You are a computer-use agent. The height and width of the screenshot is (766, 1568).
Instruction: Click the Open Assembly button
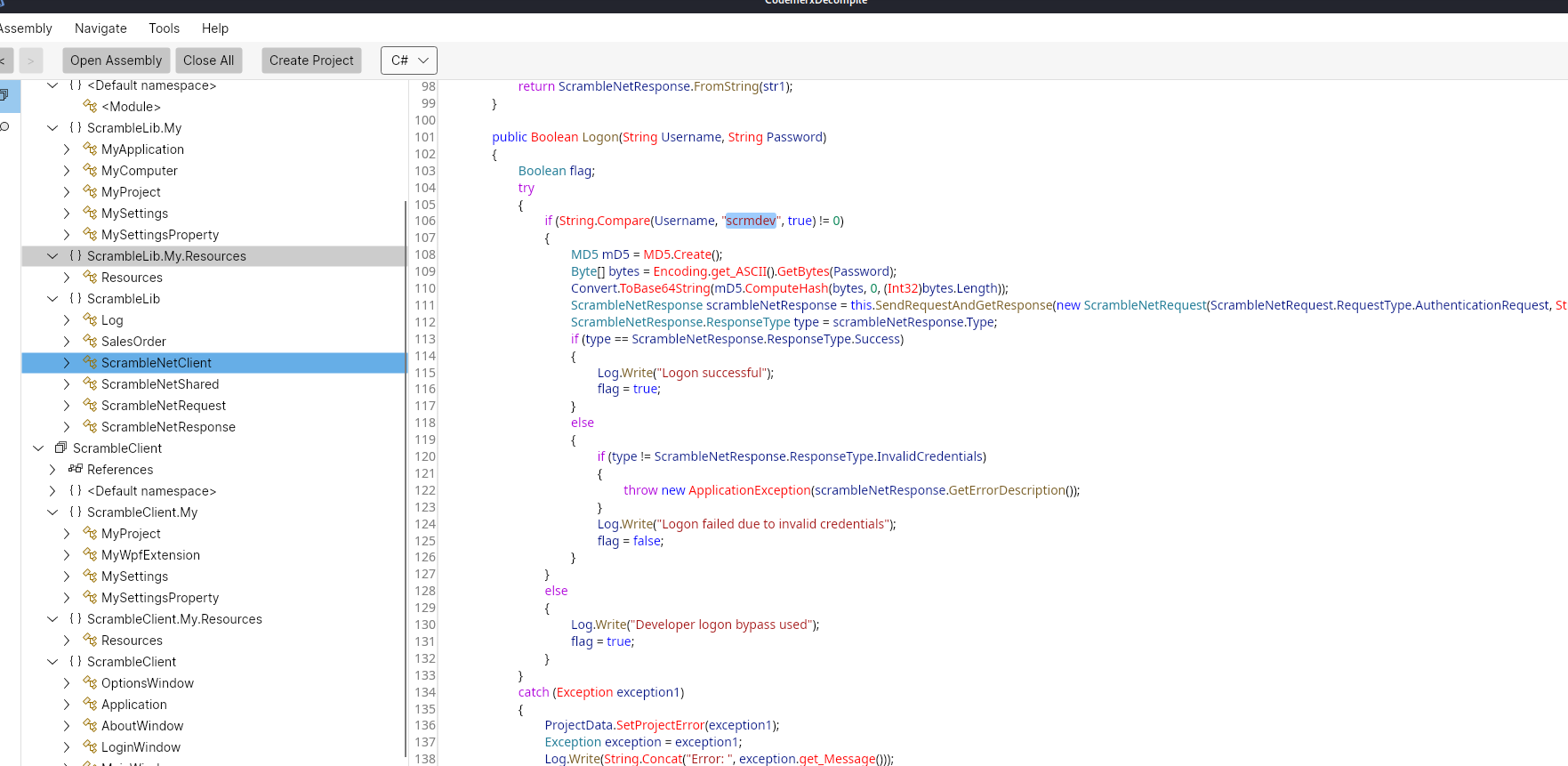[x=116, y=60]
